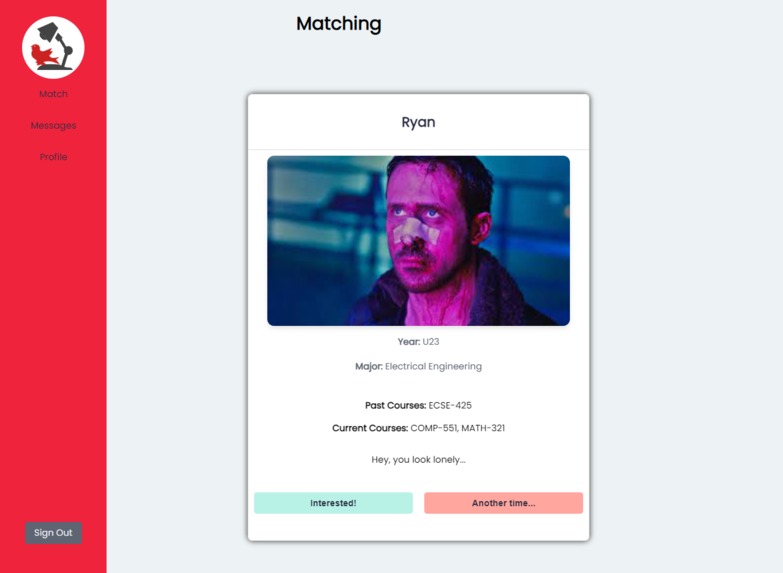Click the Matching page title
This screenshot has width=783, height=573.
click(x=339, y=23)
